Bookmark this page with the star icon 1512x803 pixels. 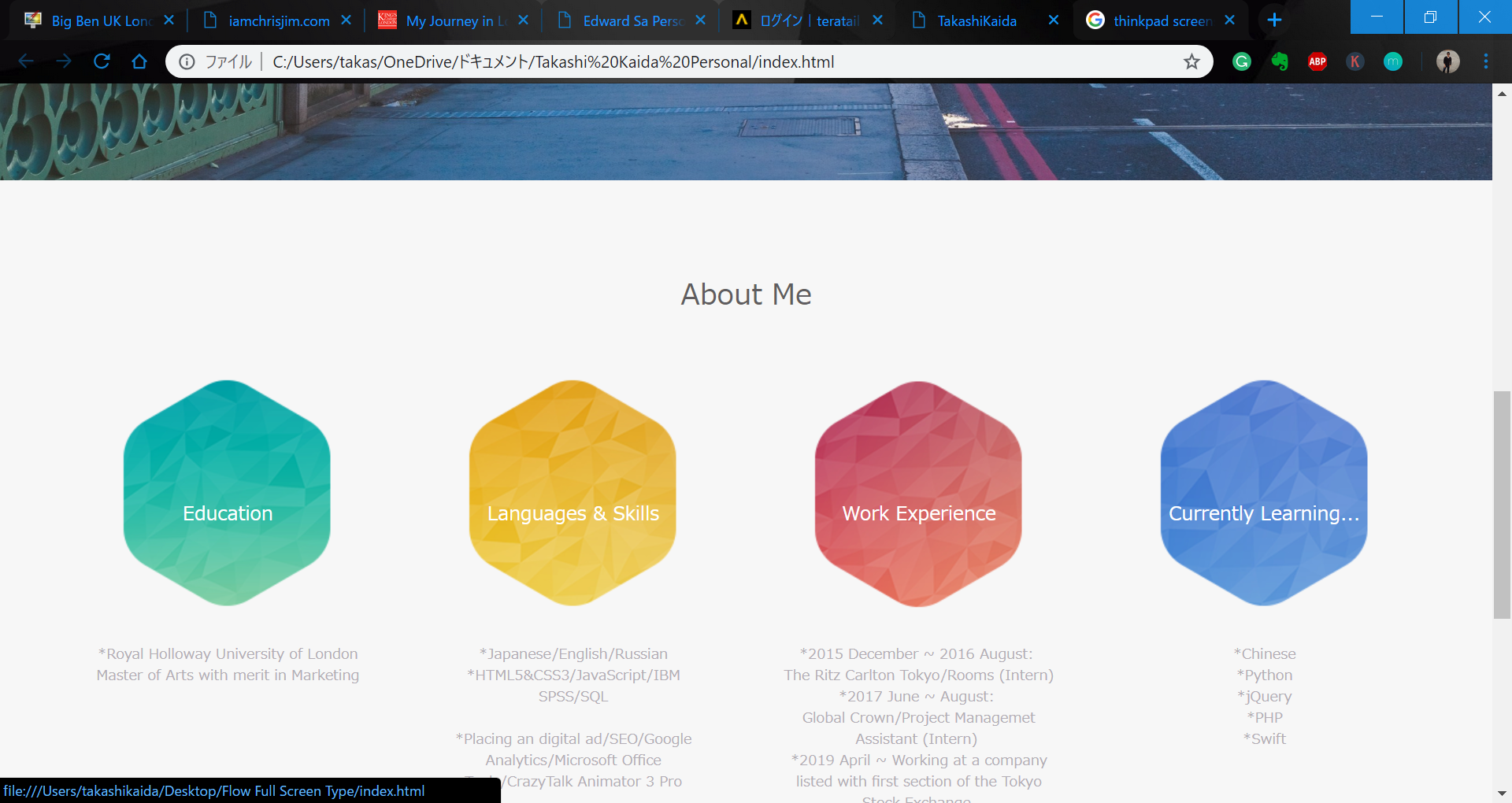point(1191,61)
